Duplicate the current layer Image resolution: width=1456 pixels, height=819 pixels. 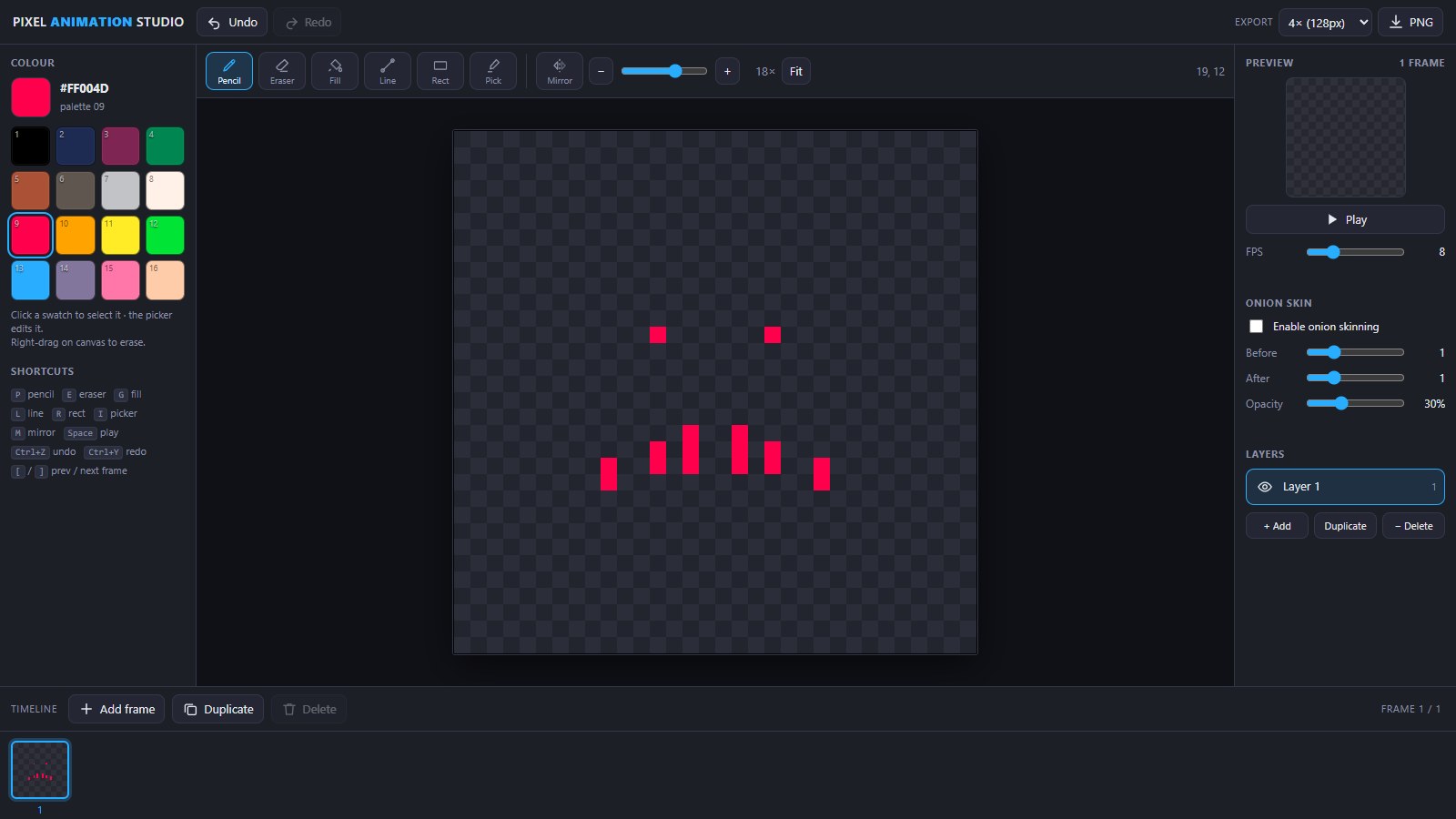click(1345, 526)
